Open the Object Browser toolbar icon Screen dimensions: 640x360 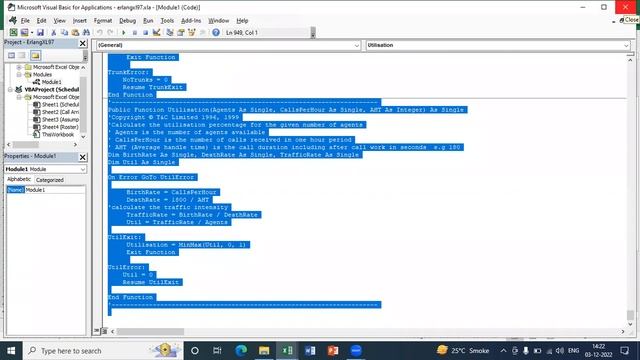coord(191,33)
